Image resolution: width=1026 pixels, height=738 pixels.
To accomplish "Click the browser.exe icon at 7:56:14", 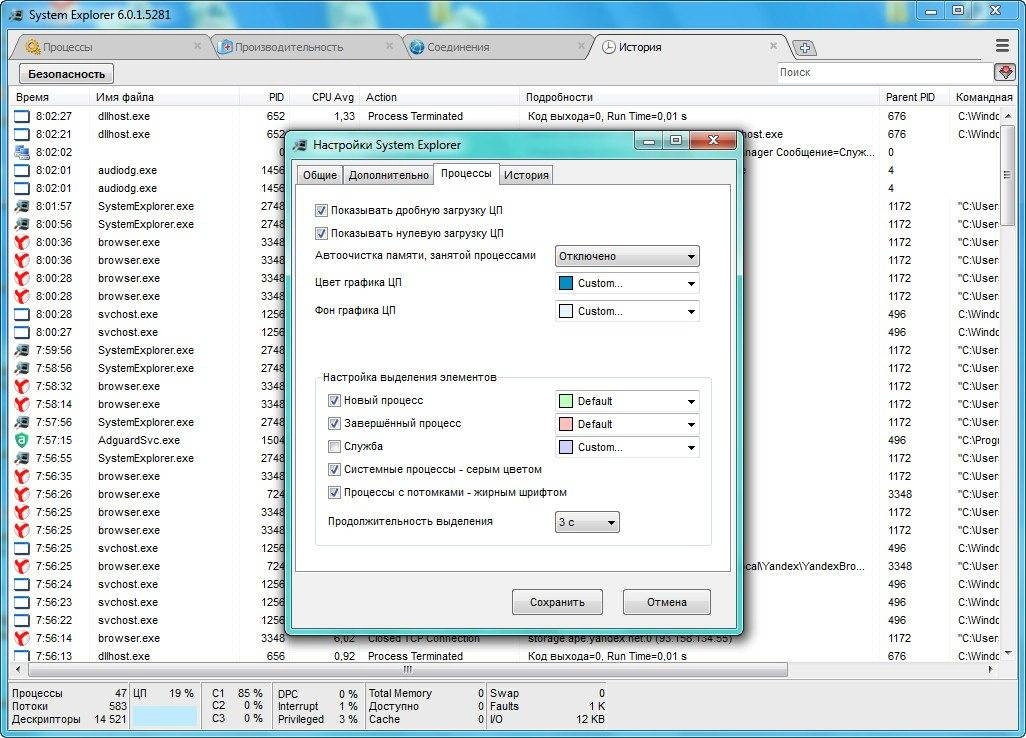I will point(22,638).
